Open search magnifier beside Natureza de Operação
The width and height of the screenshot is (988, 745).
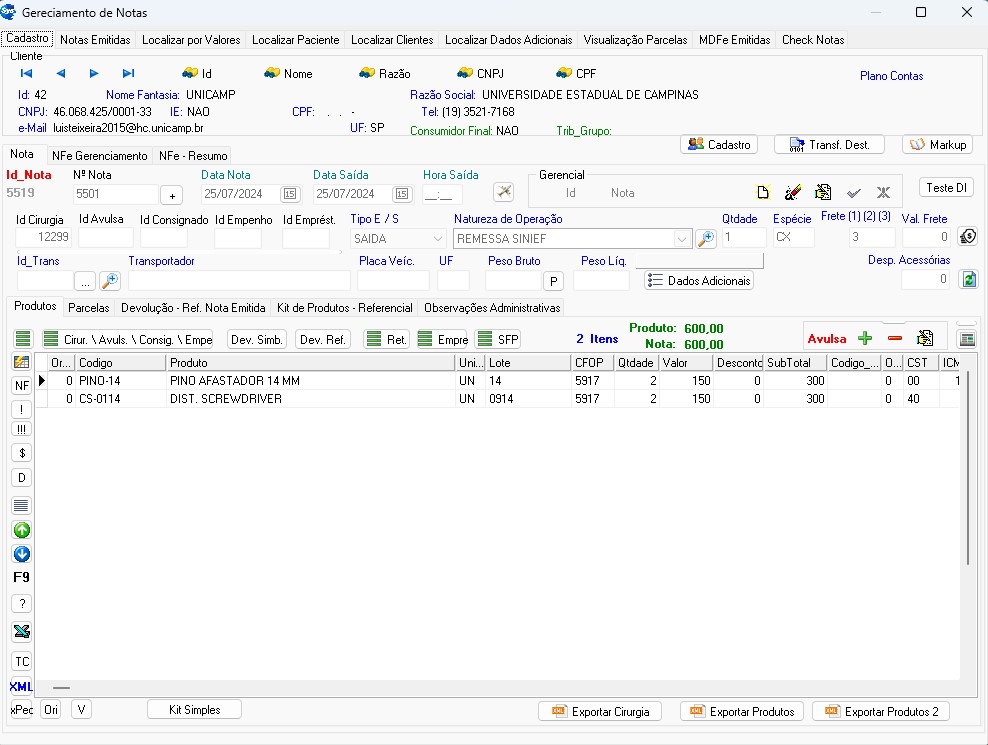click(706, 238)
